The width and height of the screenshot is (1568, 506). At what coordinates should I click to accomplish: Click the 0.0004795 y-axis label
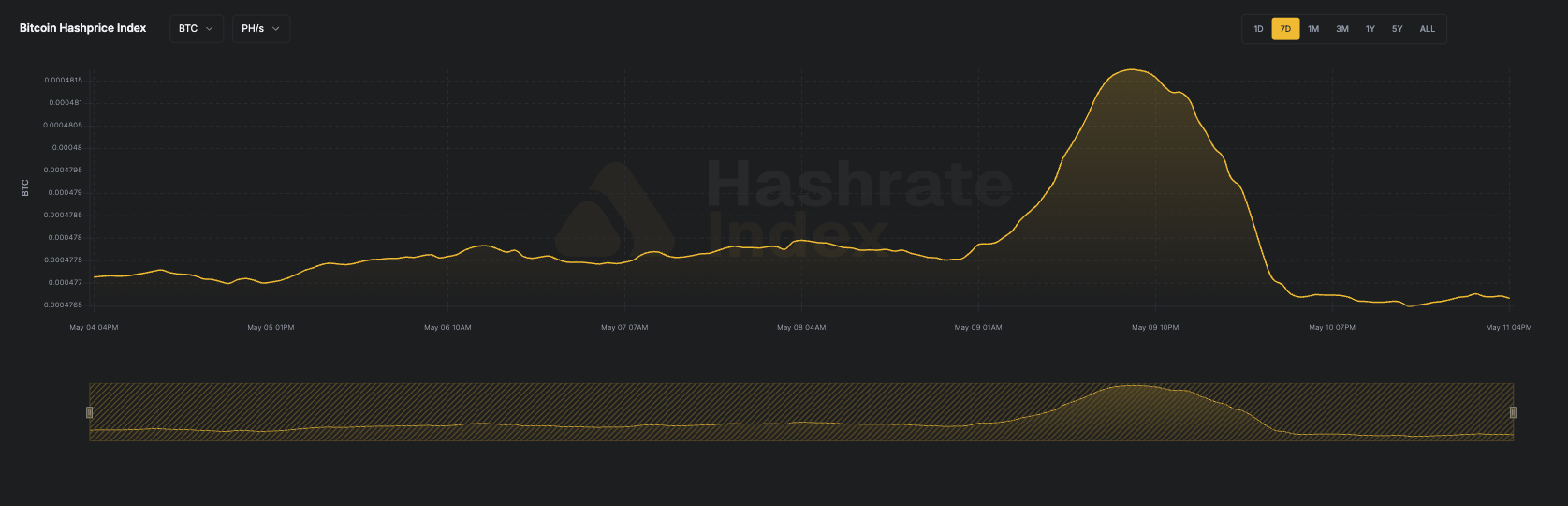point(64,171)
